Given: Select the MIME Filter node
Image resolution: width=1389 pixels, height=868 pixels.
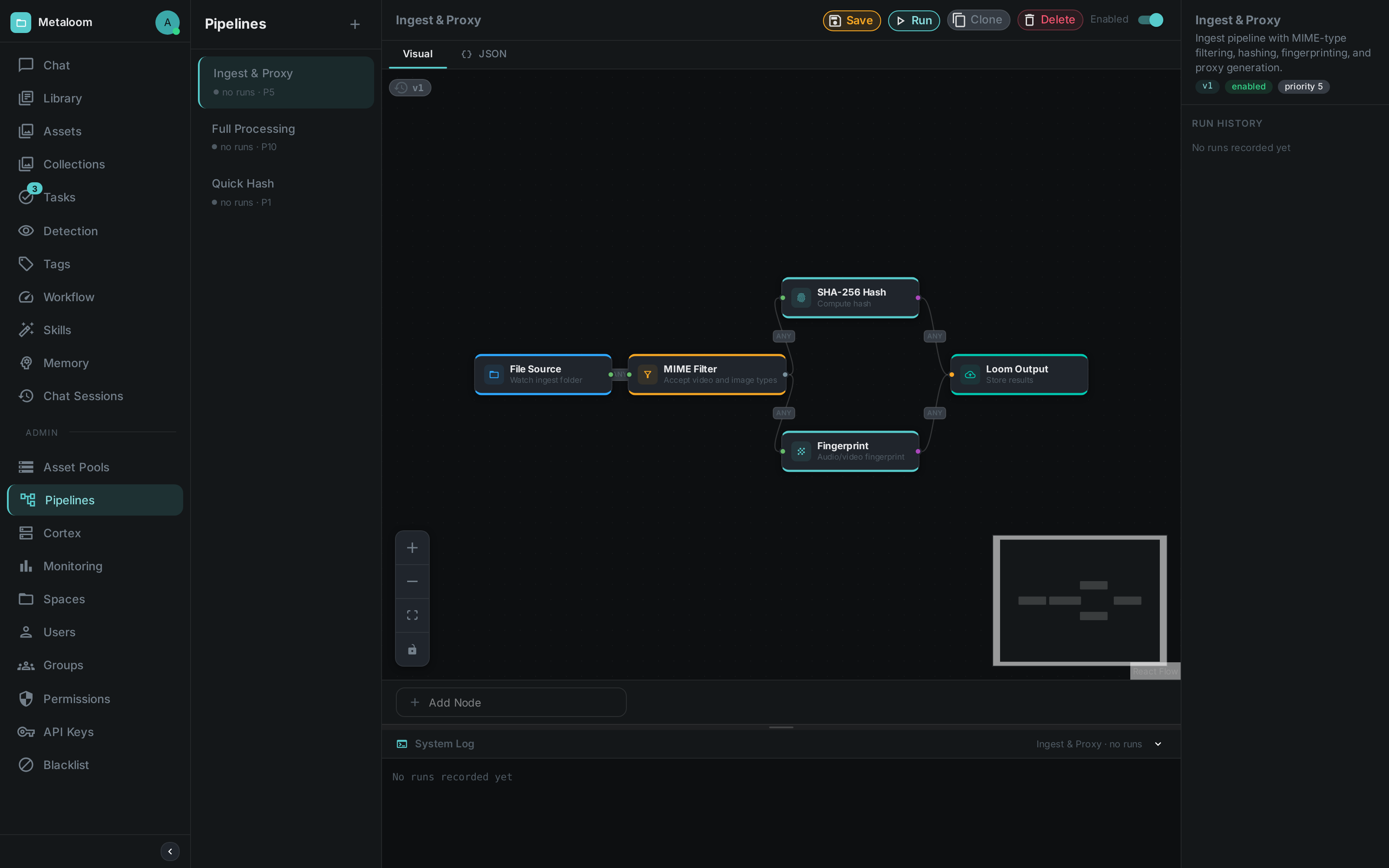Looking at the screenshot, I should click(707, 374).
